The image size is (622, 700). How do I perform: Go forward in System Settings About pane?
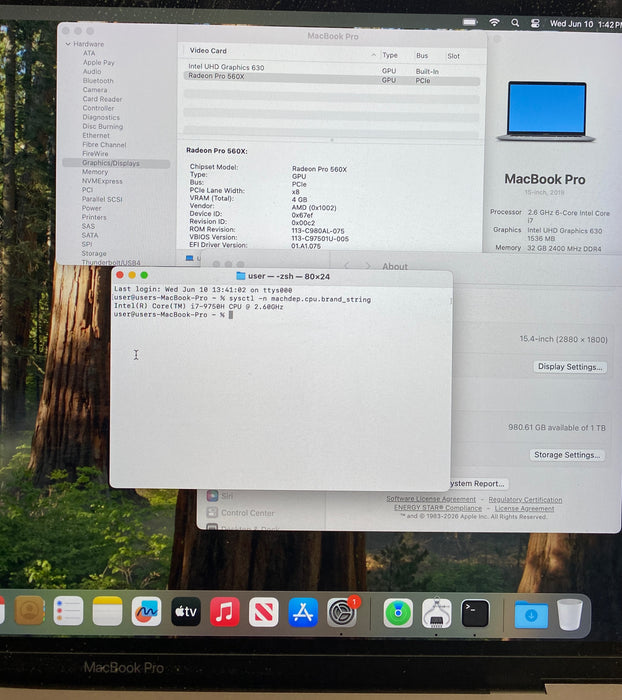[x=367, y=266]
